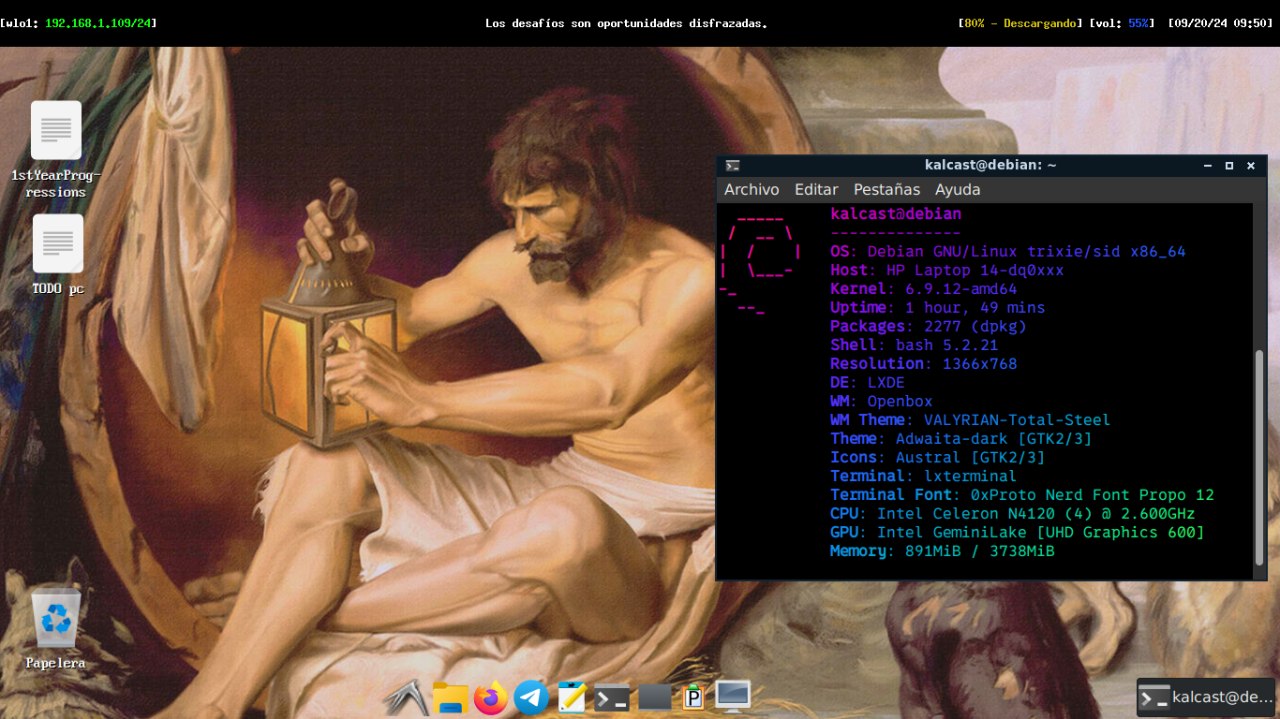Open the Pestañas menu in the terminal

coord(886,189)
